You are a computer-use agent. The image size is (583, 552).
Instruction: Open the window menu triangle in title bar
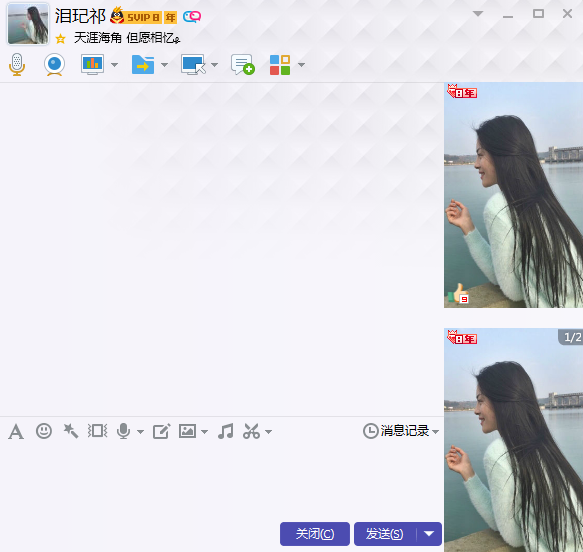(x=478, y=14)
